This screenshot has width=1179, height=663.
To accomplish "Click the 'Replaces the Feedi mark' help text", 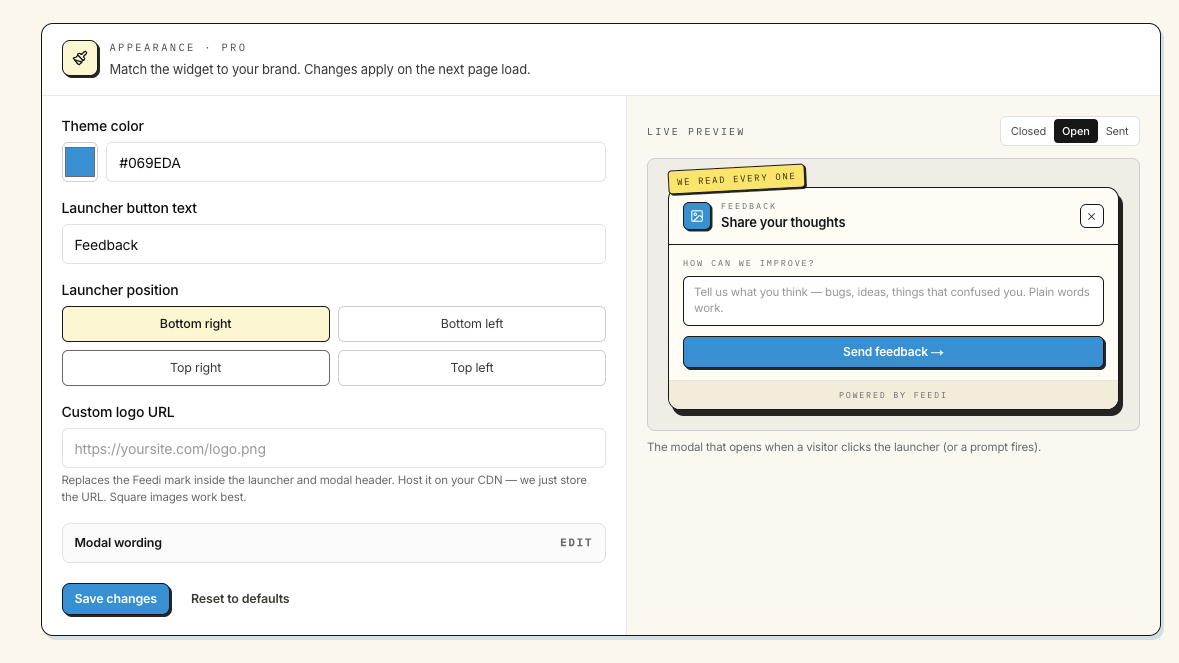I will coord(324,489).
